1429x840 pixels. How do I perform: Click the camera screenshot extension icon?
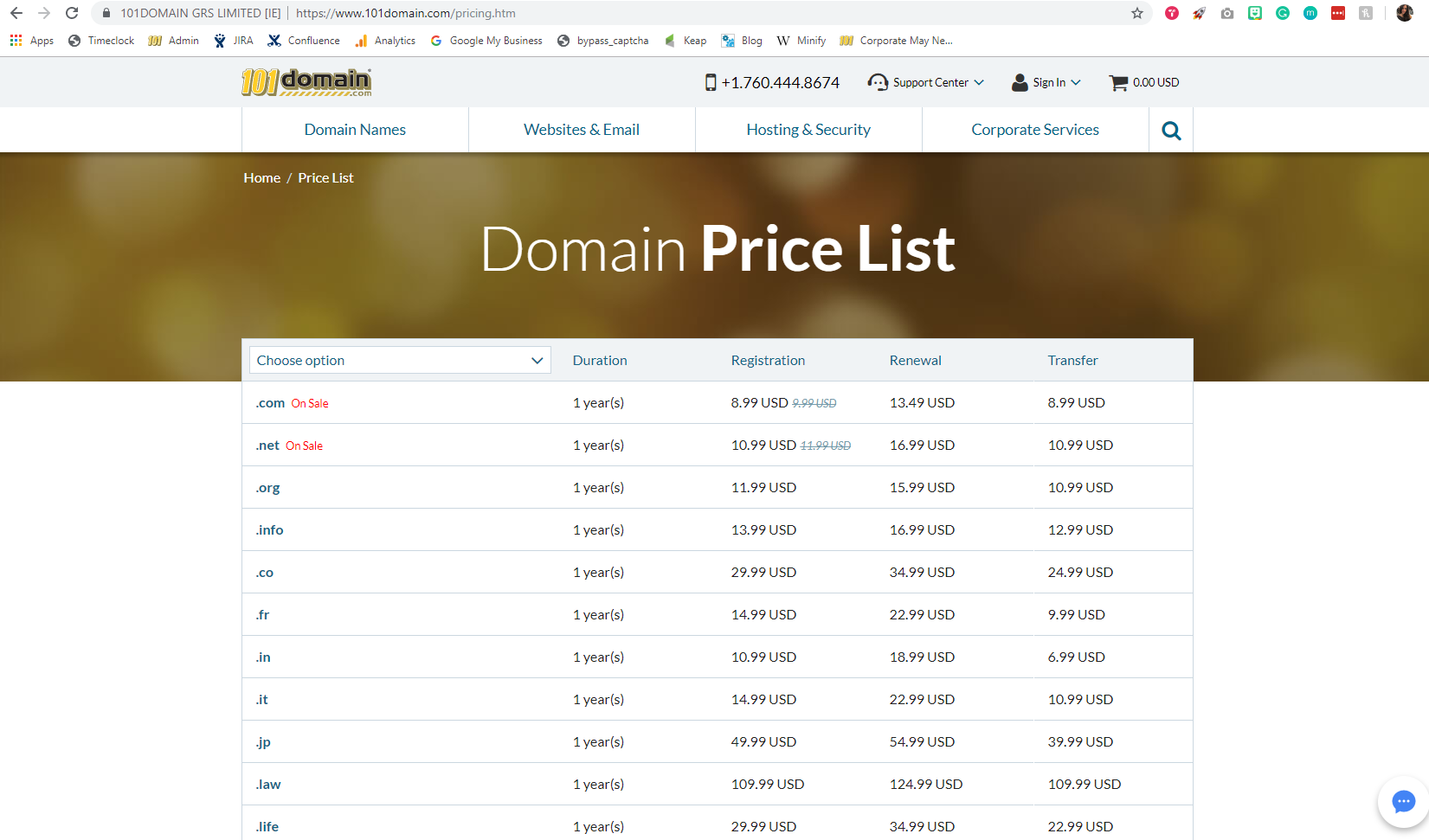[x=1227, y=13]
